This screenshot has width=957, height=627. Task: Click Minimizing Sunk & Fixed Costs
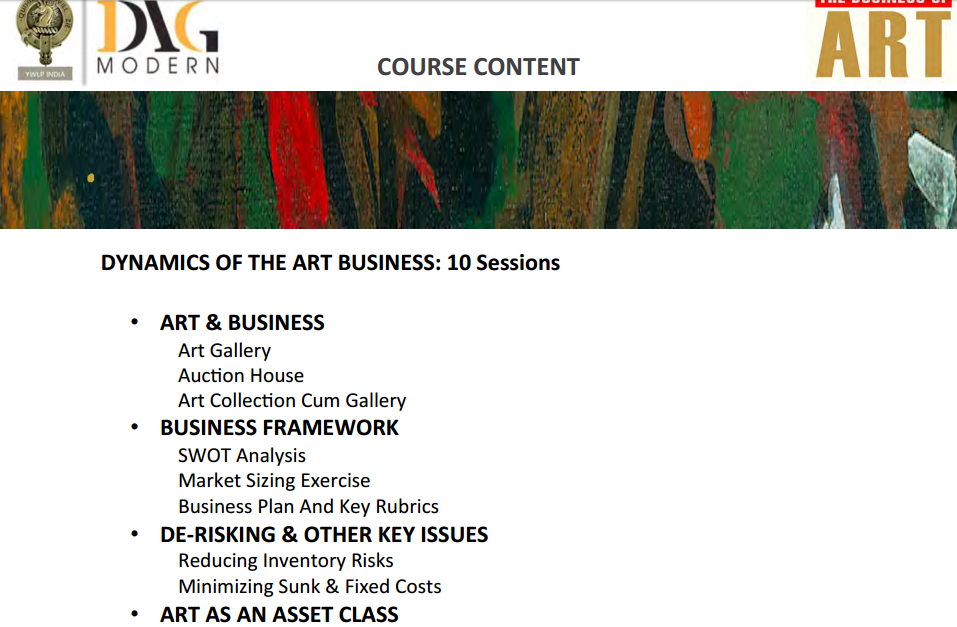[310, 586]
